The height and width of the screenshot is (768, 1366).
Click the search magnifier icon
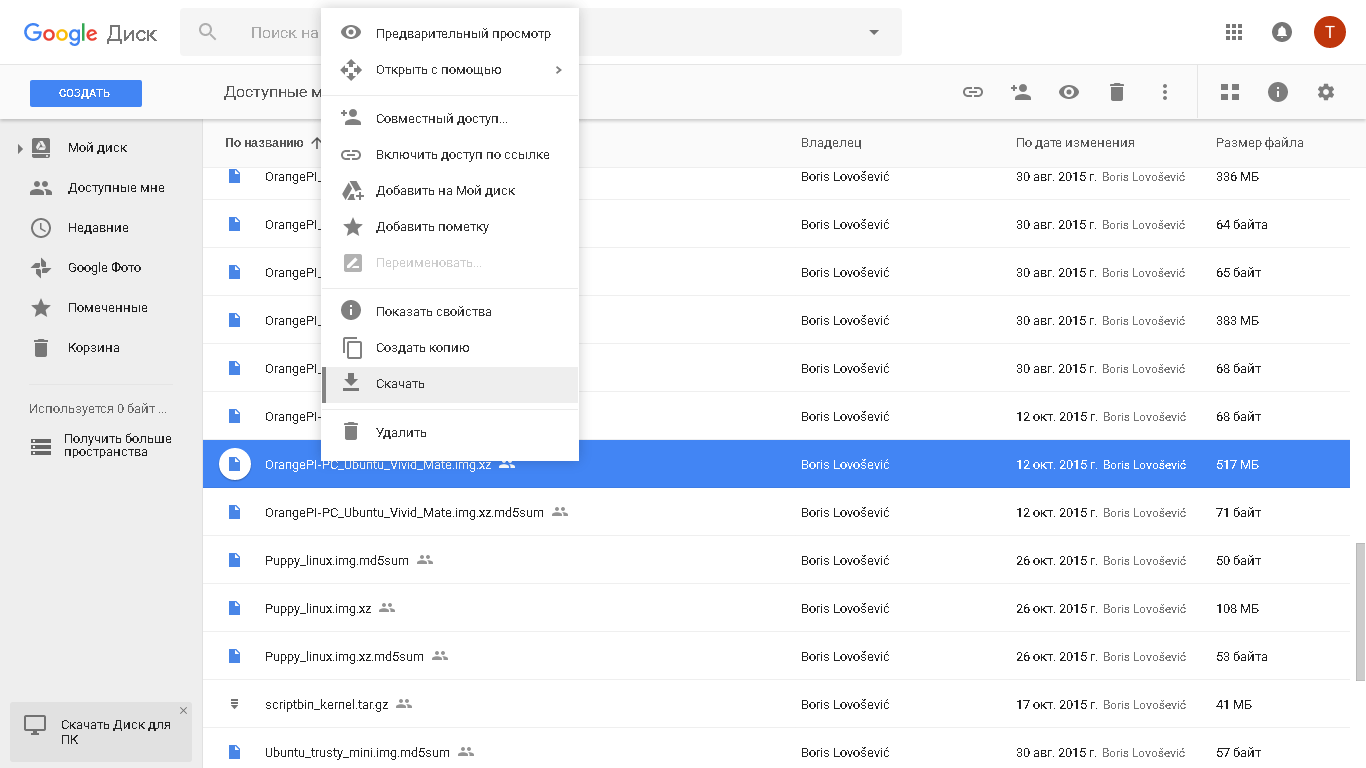(208, 32)
